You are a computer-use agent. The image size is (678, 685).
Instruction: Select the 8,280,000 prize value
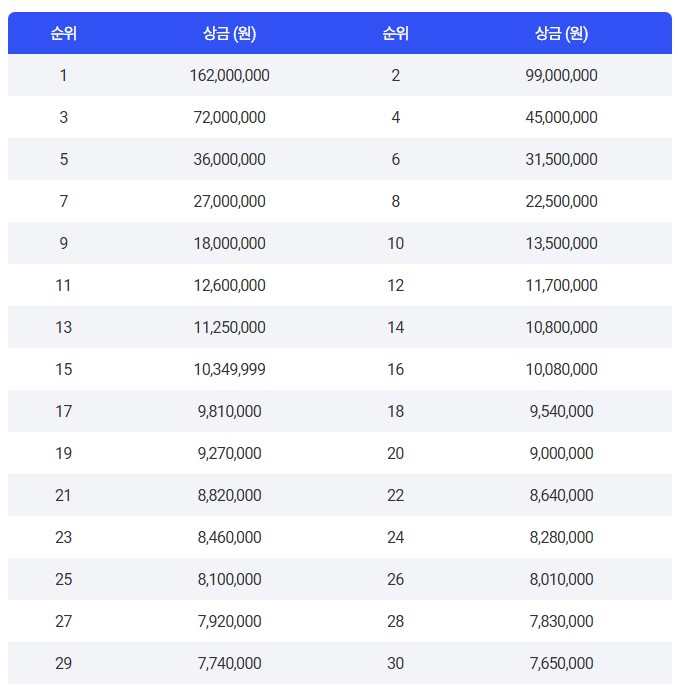561,537
